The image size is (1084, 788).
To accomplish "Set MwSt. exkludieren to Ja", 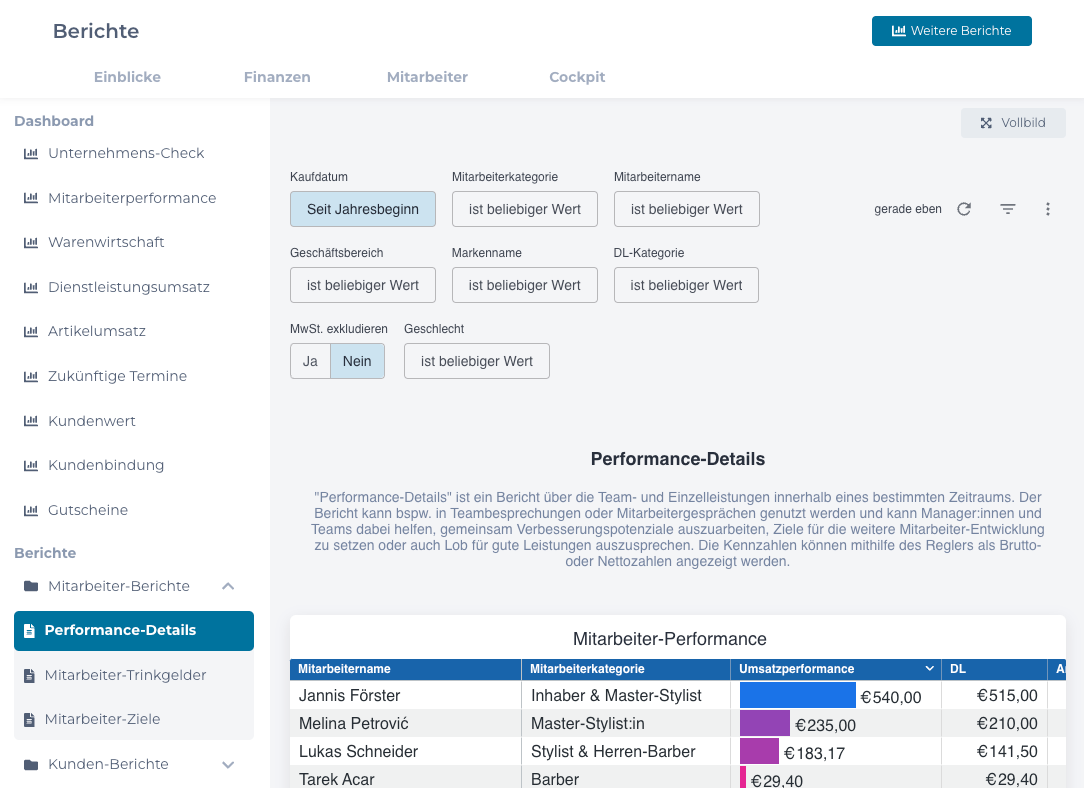I will [x=310, y=361].
